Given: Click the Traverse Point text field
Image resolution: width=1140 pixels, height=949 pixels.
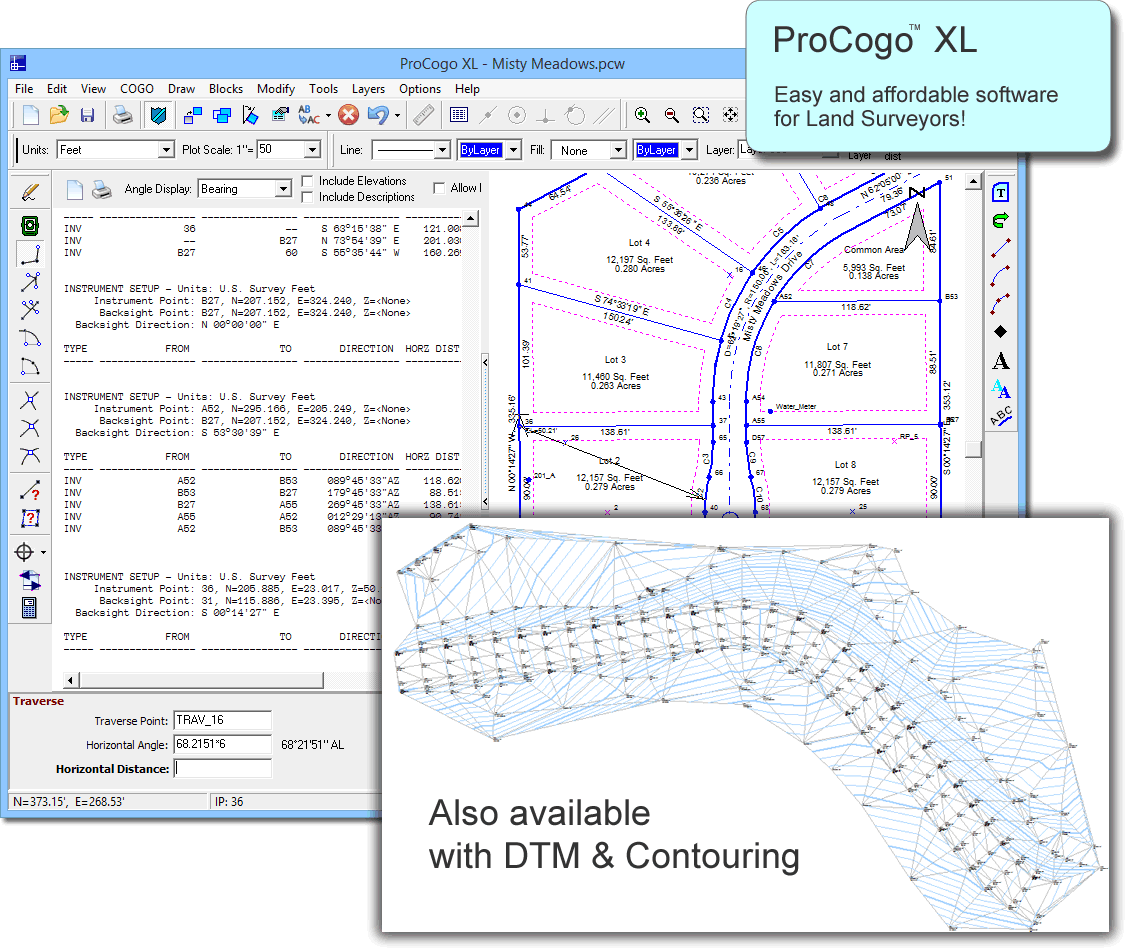Looking at the screenshot, I should [x=222, y=720].
